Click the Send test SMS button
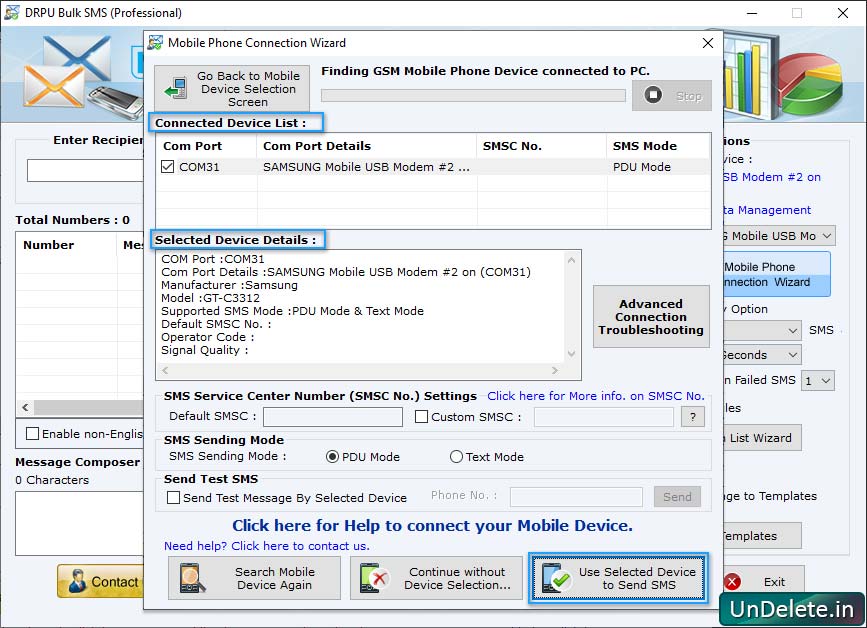This screenshot has height=628, width=867. coord(677,496)
